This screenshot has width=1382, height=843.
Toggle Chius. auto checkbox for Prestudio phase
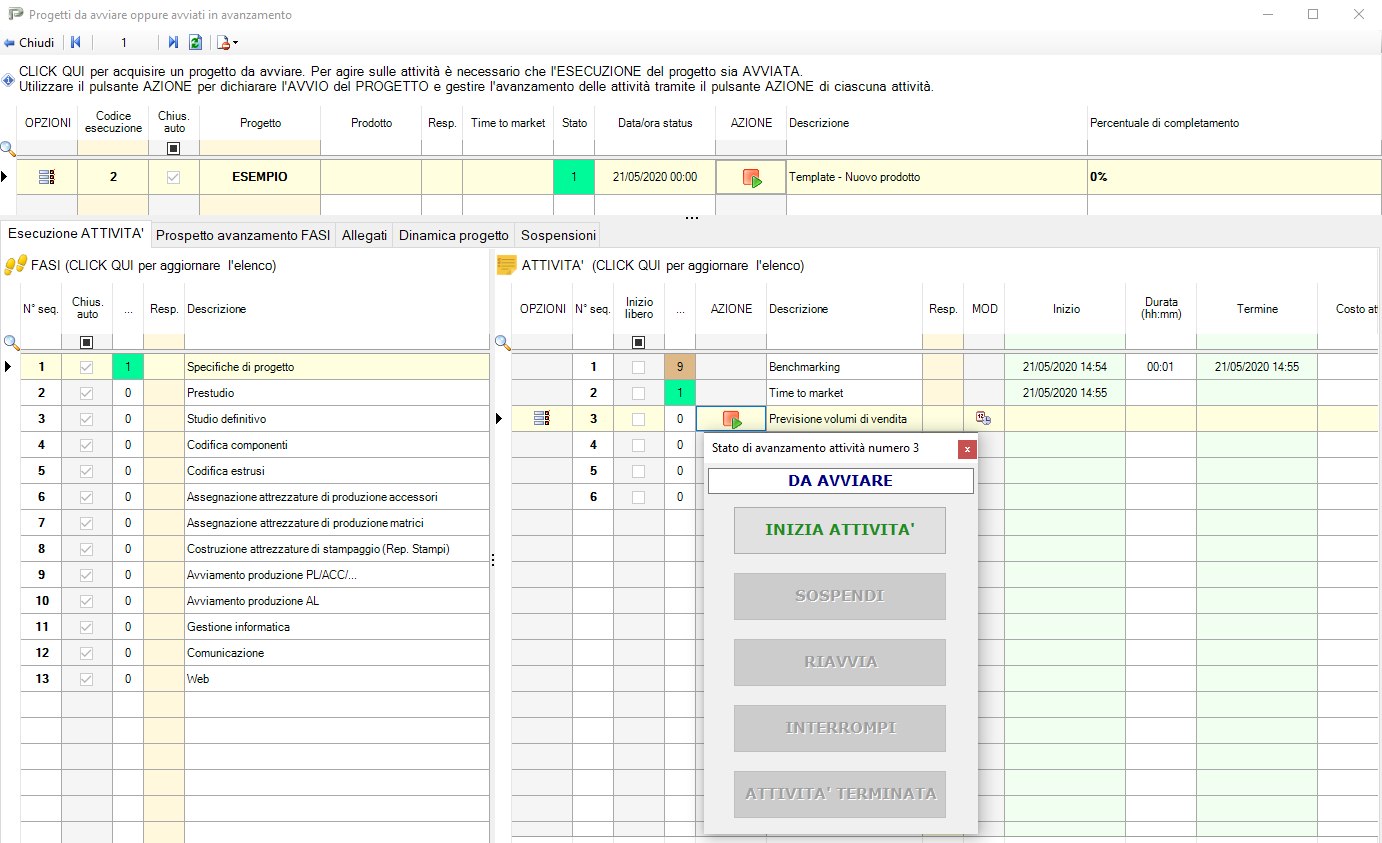click(87, 393)
